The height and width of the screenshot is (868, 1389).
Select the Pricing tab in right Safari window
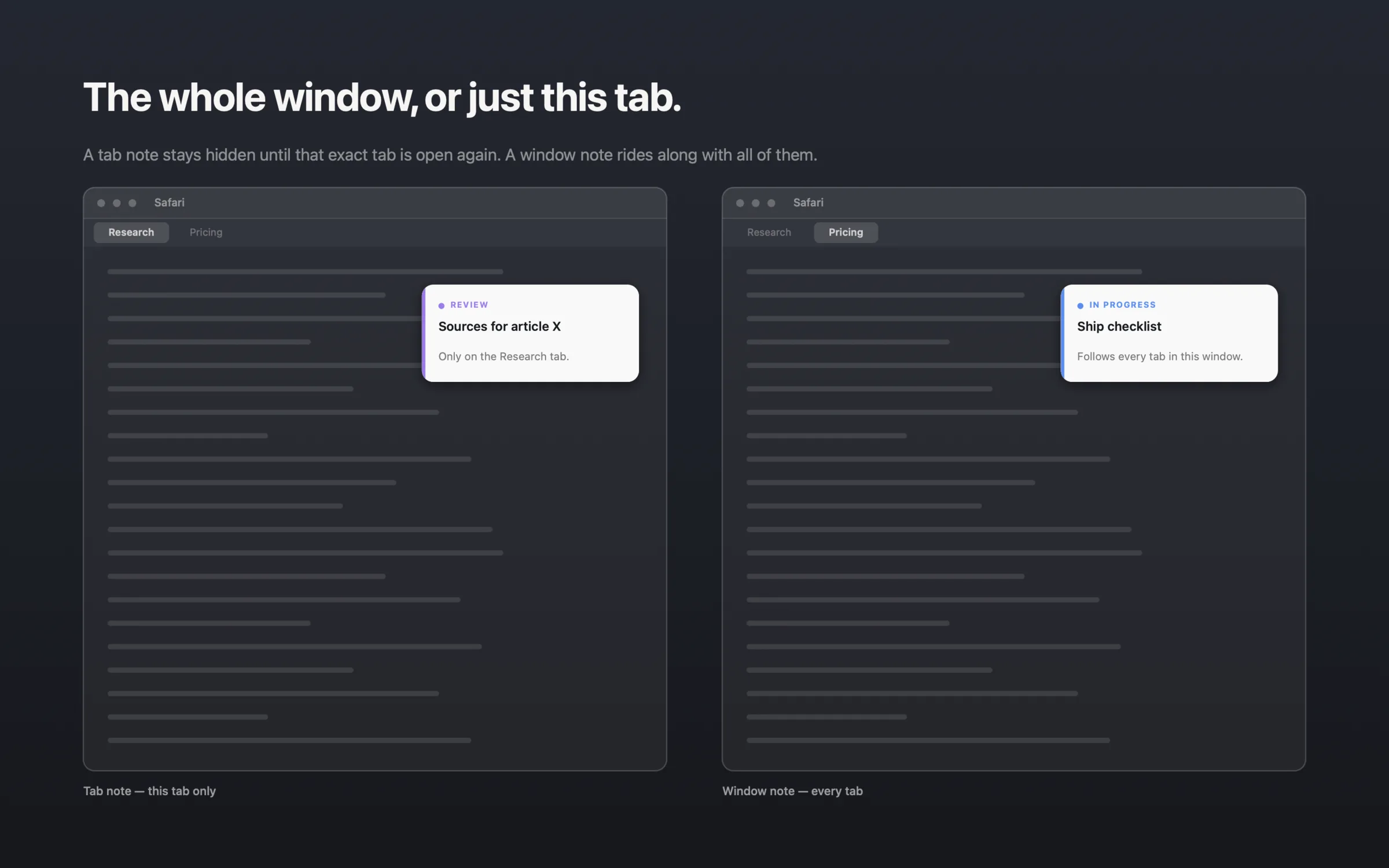(x=846, y=232)
